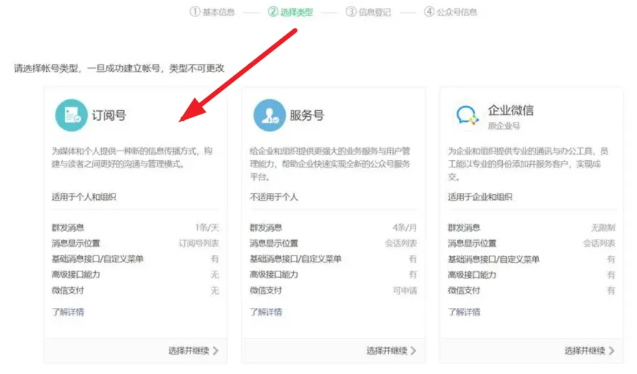Click step ③ 信息登记 in progress bar
The width and height of the screenshot is (637, 374).
click(368, 12)
